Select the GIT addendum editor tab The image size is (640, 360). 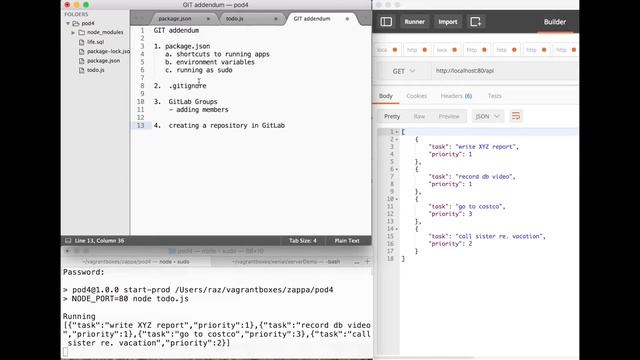[312, 19]
